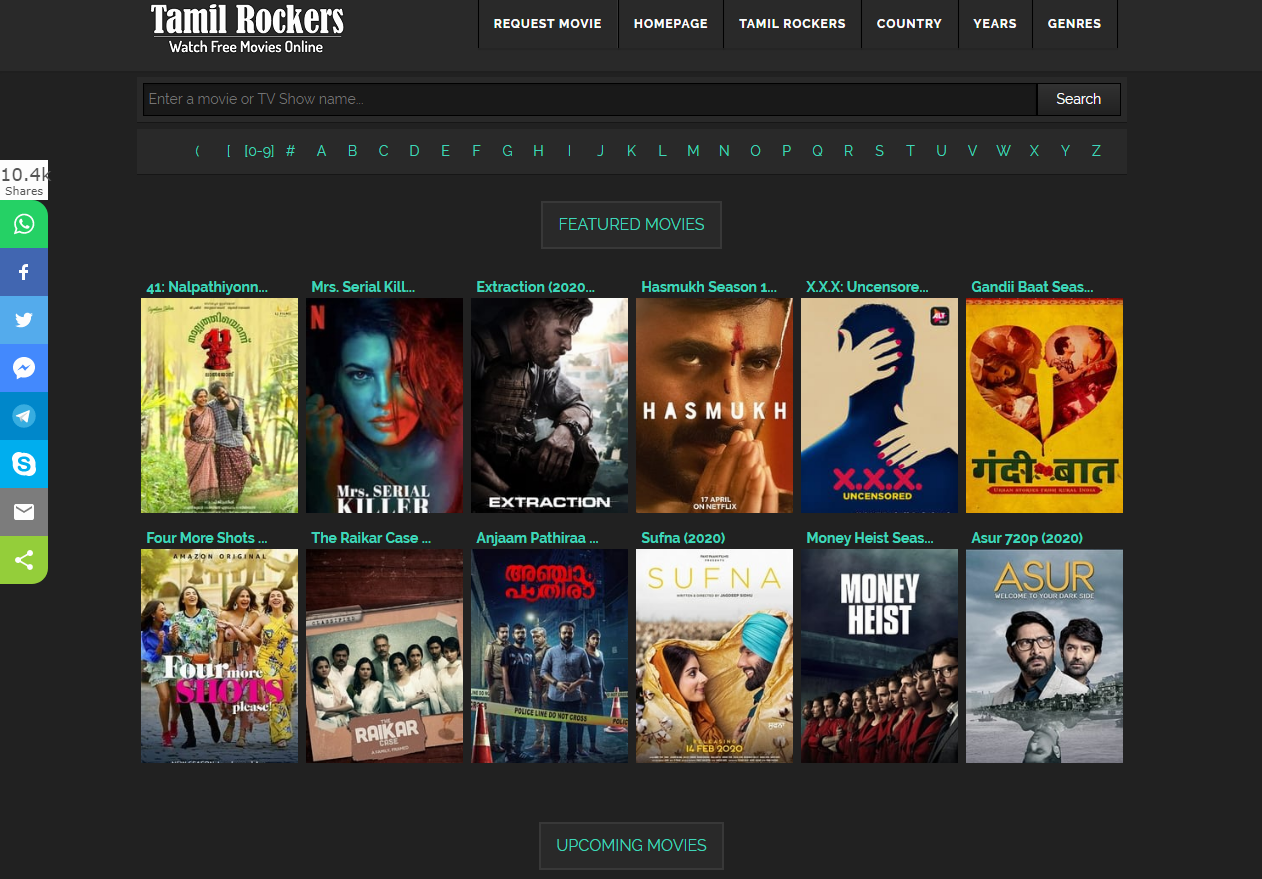Select the X.X.X. Uncensored poster
This screenshot has height=879, width=1262.
click(879, 405)
